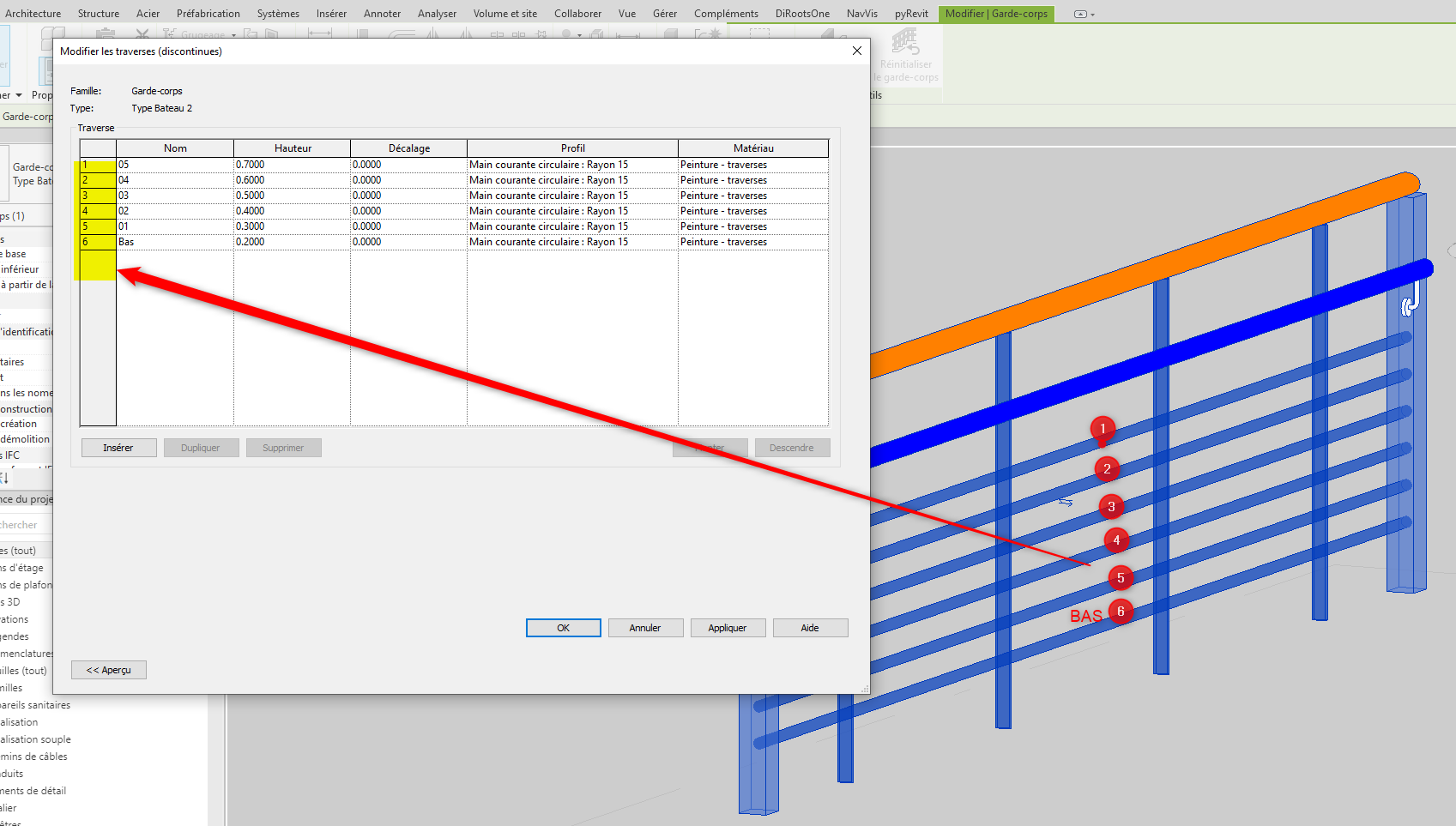Click the Nom cell containing Bas
This screenshot has width=1456, height=826.
(174, 242)
